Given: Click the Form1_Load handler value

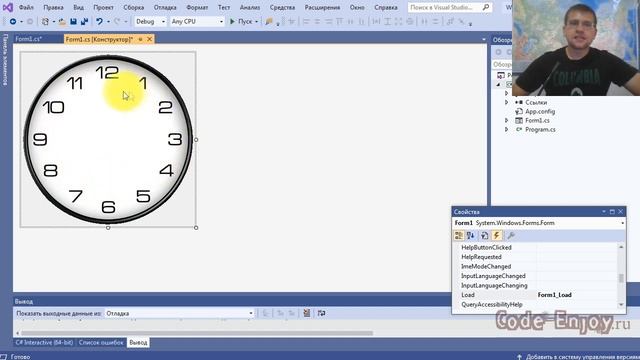Looking at the screenshot, I should tap(554, 295).
